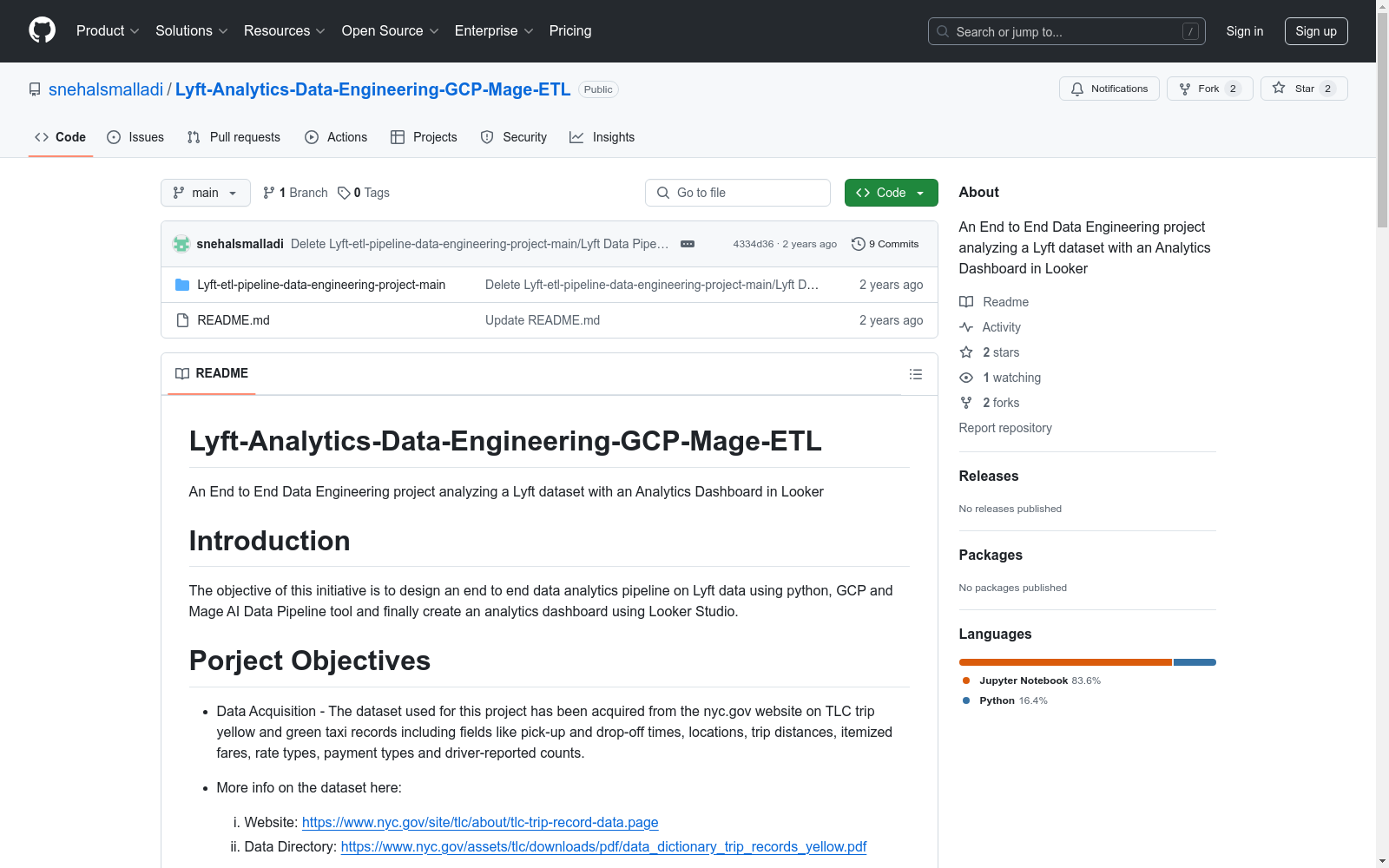Go to the Actions tab
Screen dimensions: 1389x868
(x=336, y=137)
